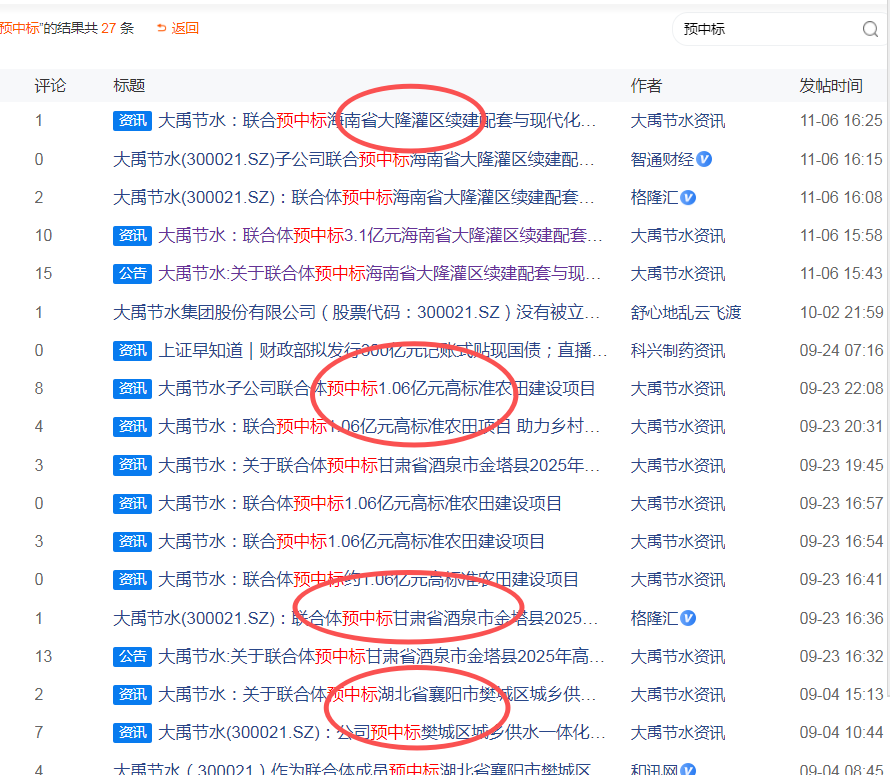Open post 联合预中标1.06亿元高标准农田项目 助力乡村

pyautogui.click(x=379, y=426)
